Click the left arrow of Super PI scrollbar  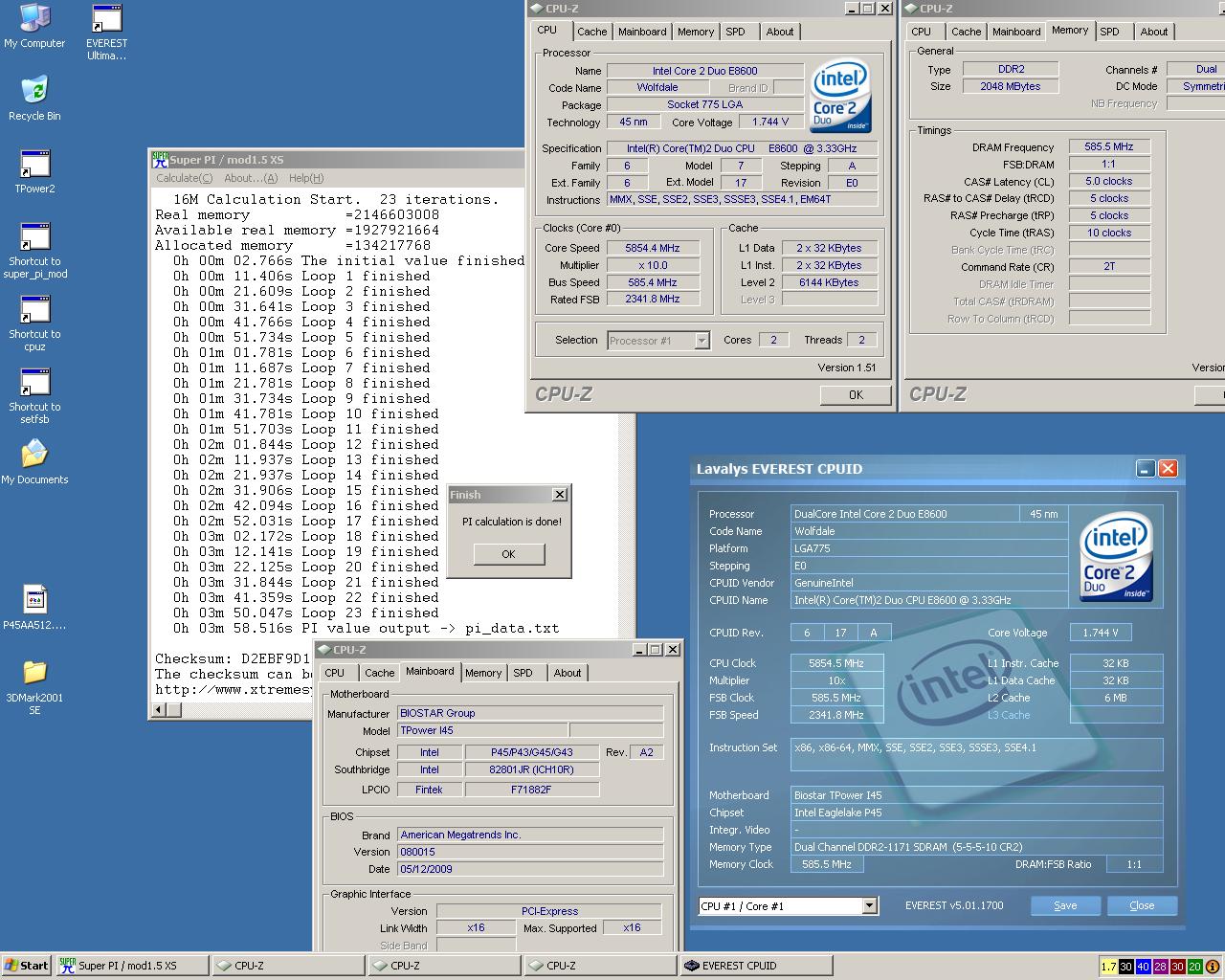[x=160, y=709]
